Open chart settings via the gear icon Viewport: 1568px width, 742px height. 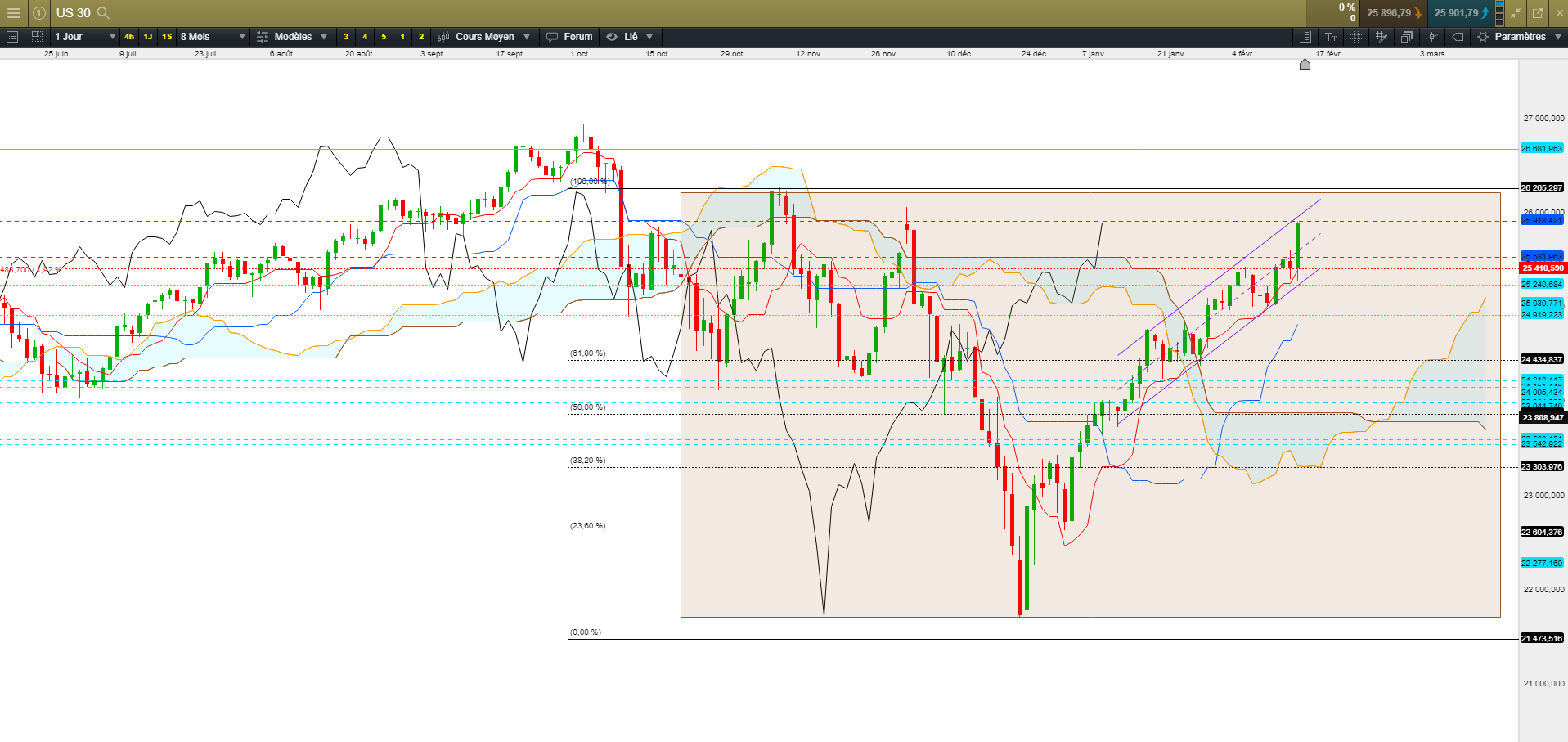pos(1483,37)
